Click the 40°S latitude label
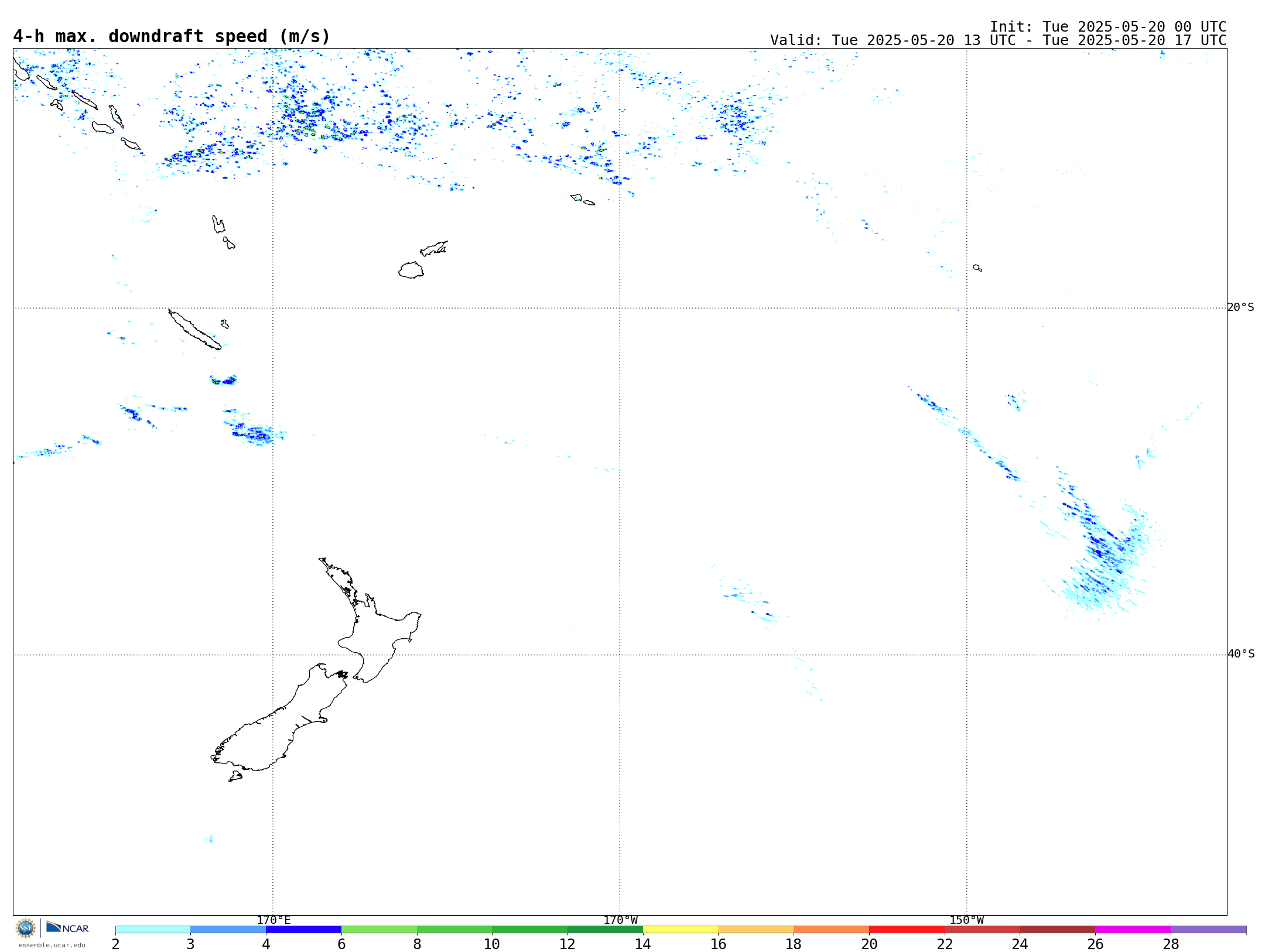This screenshot has width=1265, height=952. coord(1240,654)
